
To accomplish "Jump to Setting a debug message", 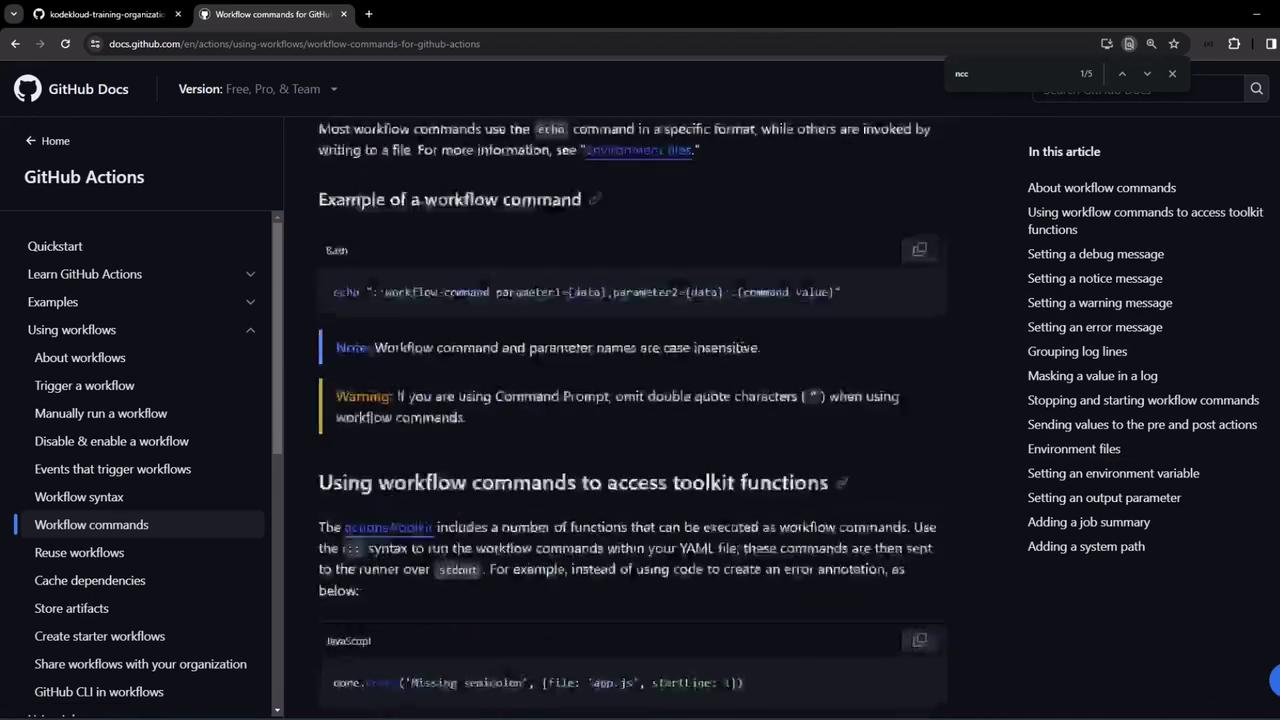I will 1095,254.
